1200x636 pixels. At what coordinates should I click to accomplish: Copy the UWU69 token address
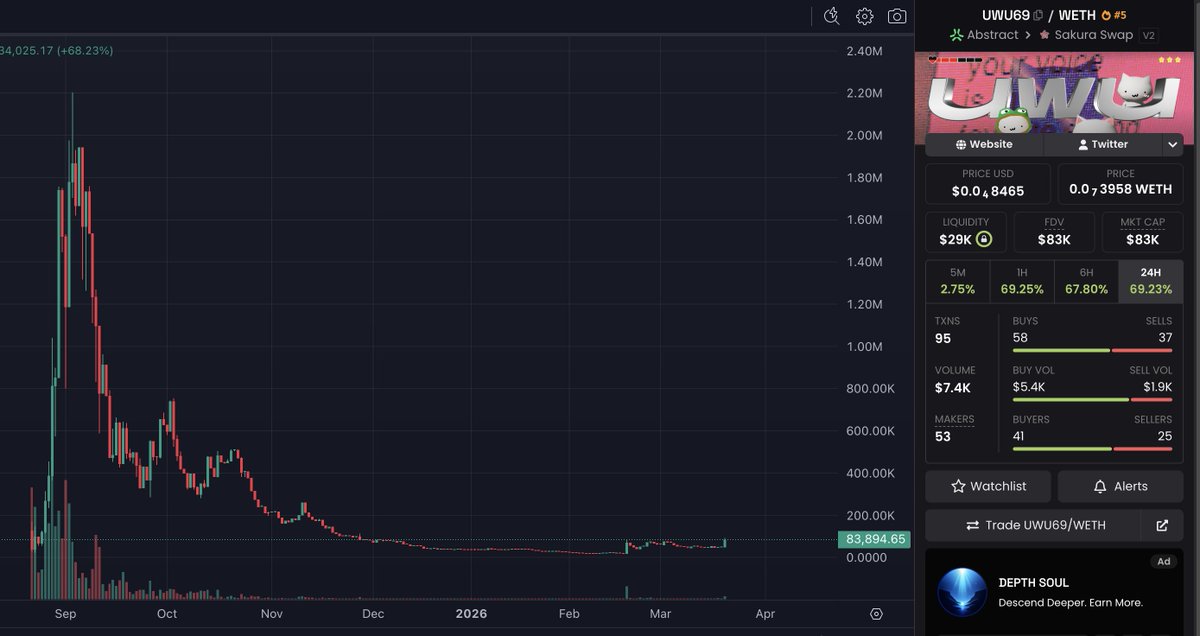coord(1038,15)
